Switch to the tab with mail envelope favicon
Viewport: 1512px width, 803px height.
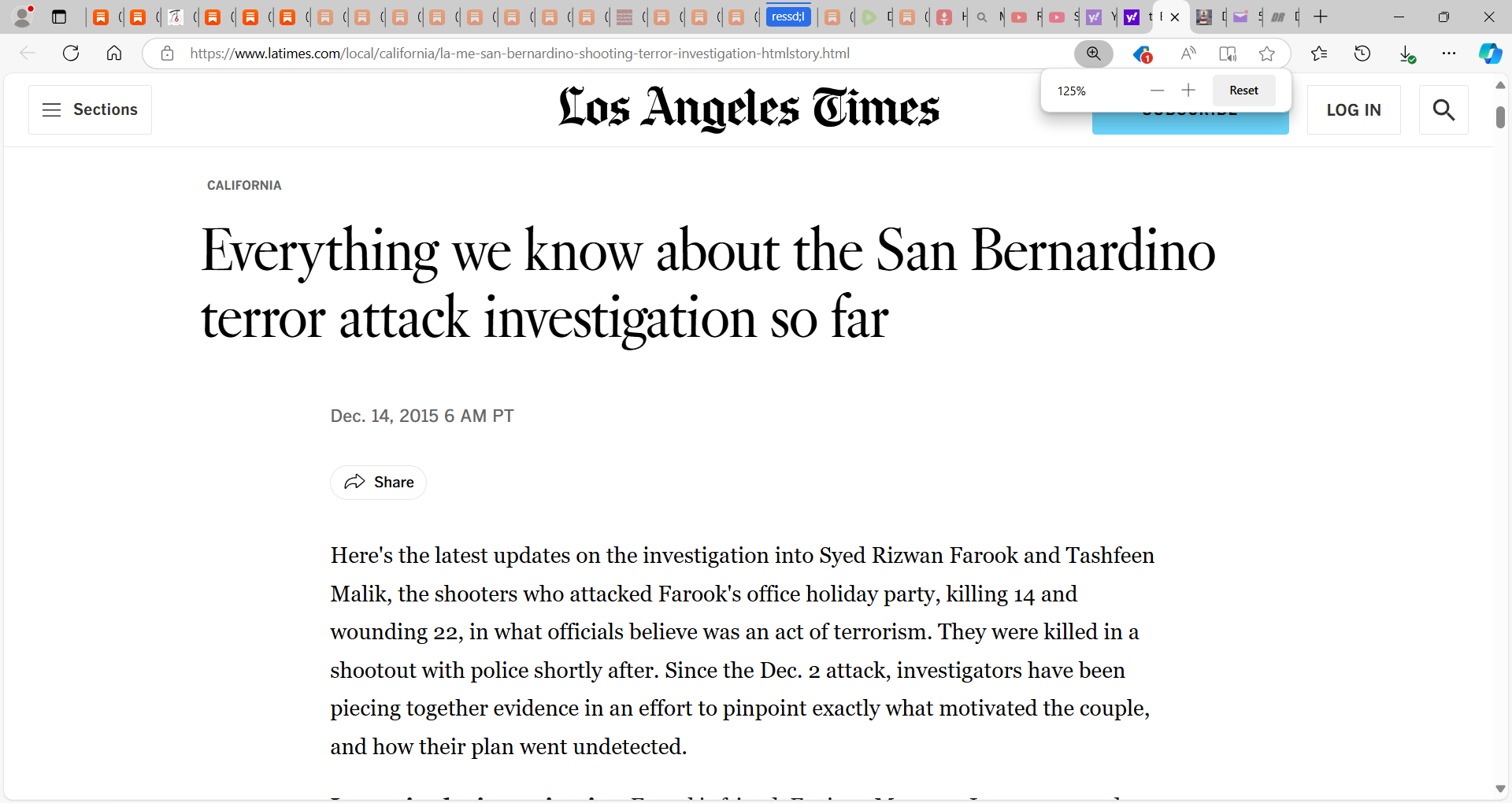tap(1240, 17)
